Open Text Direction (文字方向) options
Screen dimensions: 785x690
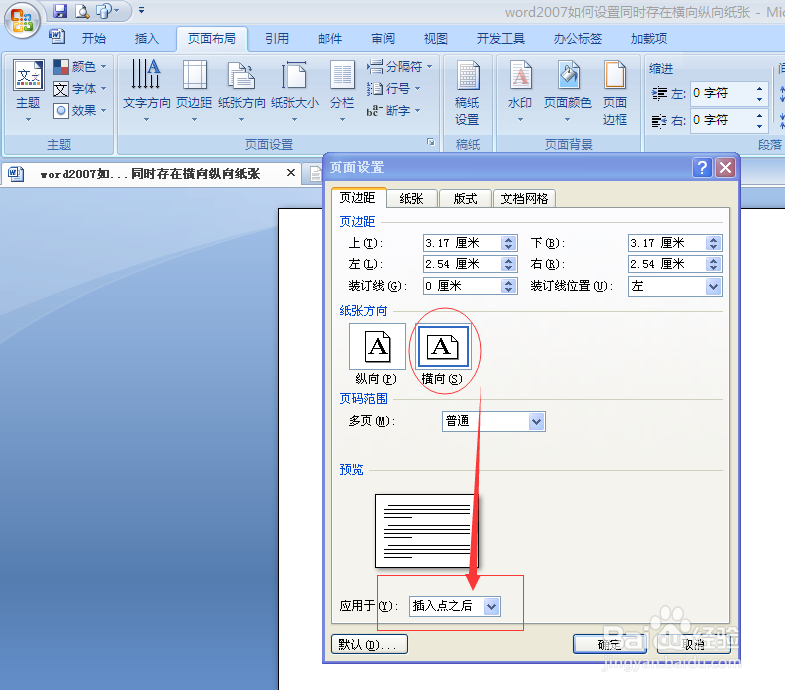tap(147, 91)
